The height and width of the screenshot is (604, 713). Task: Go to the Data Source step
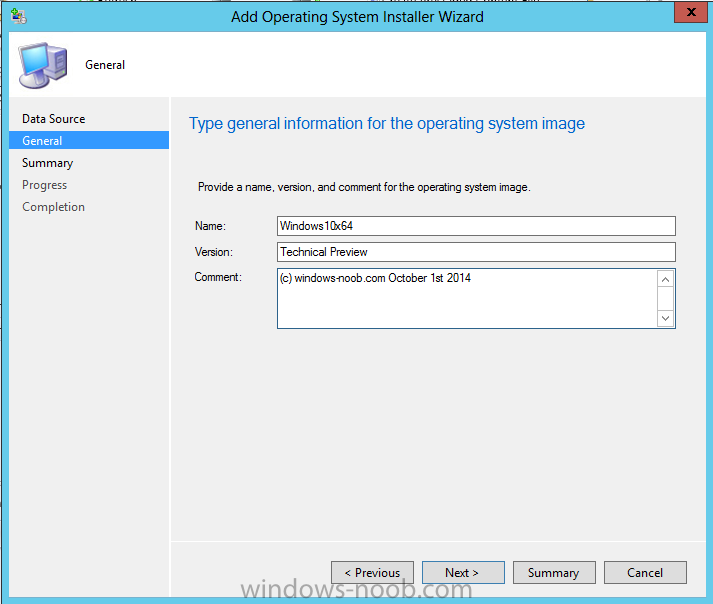(54, 119)
